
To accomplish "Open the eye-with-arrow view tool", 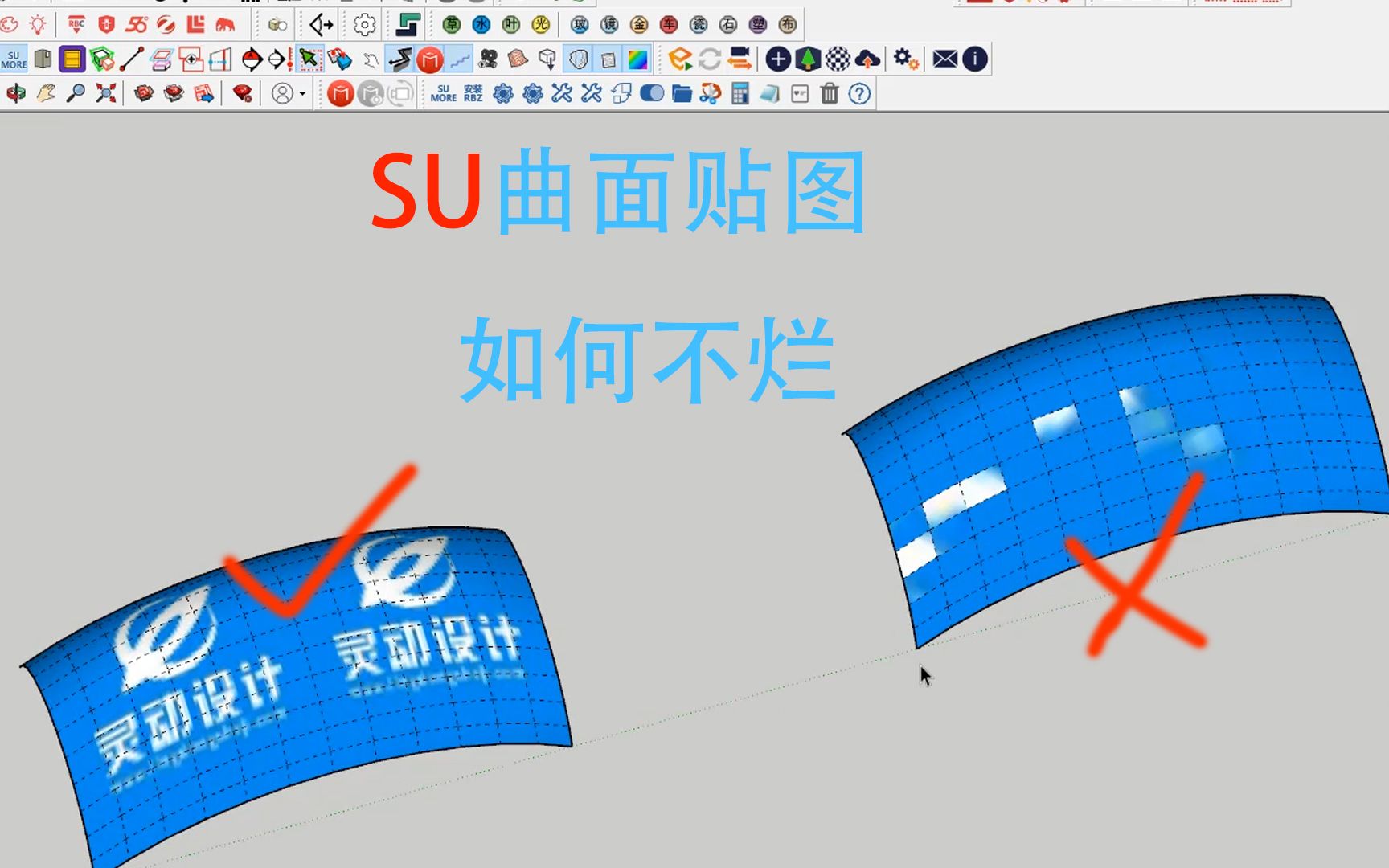I will [x=321, y=26].
